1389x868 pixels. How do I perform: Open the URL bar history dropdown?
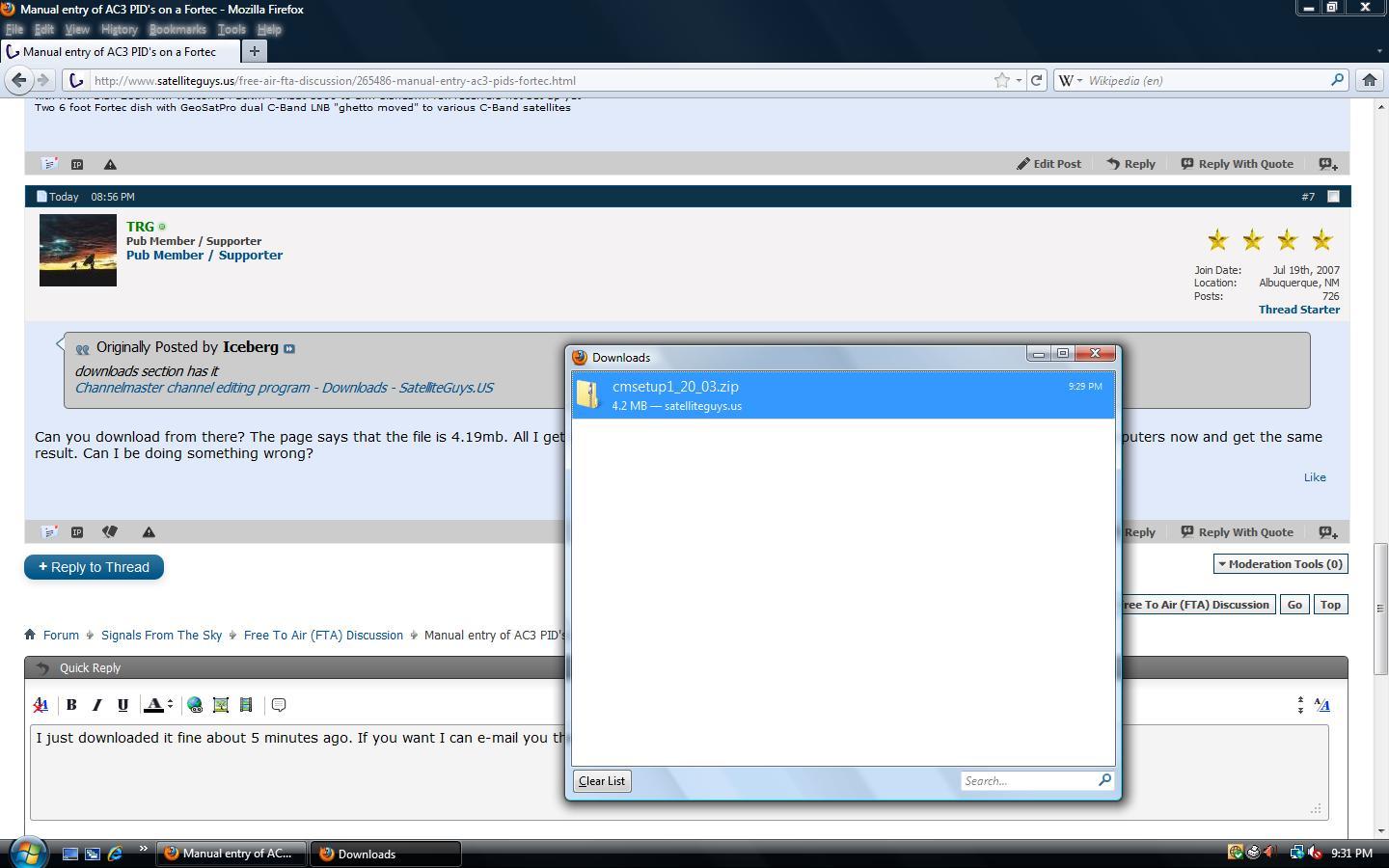coord(1019,81)
